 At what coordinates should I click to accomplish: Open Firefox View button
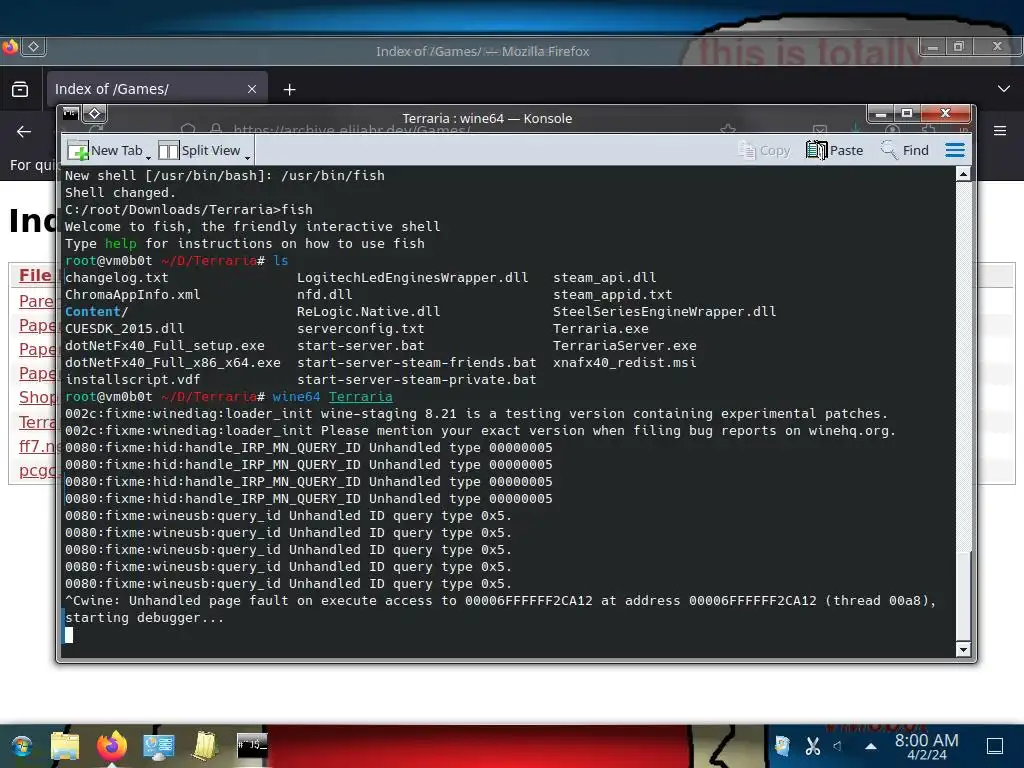pos(20,89)
